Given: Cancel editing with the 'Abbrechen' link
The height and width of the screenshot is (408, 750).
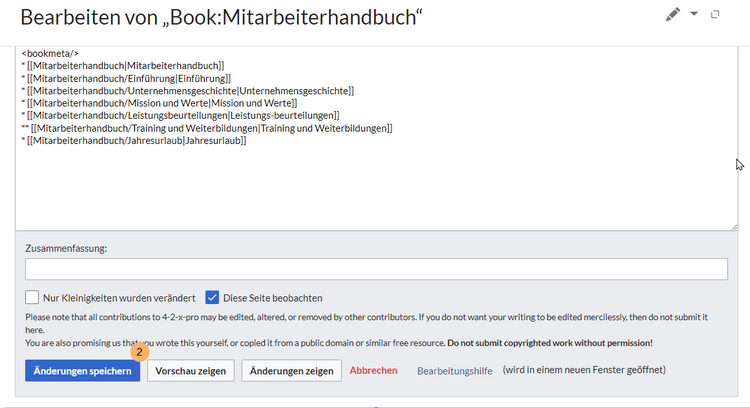Looking at the screenshot, I should [374, 371].
